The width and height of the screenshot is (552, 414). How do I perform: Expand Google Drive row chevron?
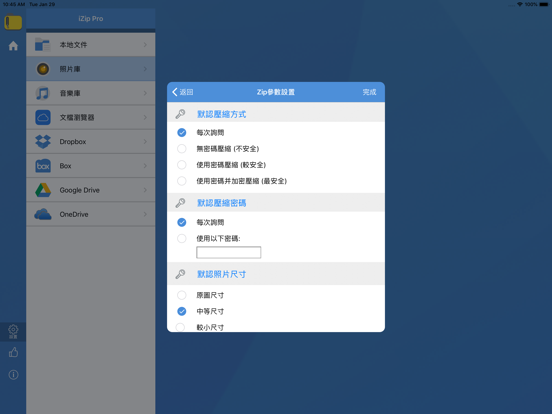[x=145, y=190]
